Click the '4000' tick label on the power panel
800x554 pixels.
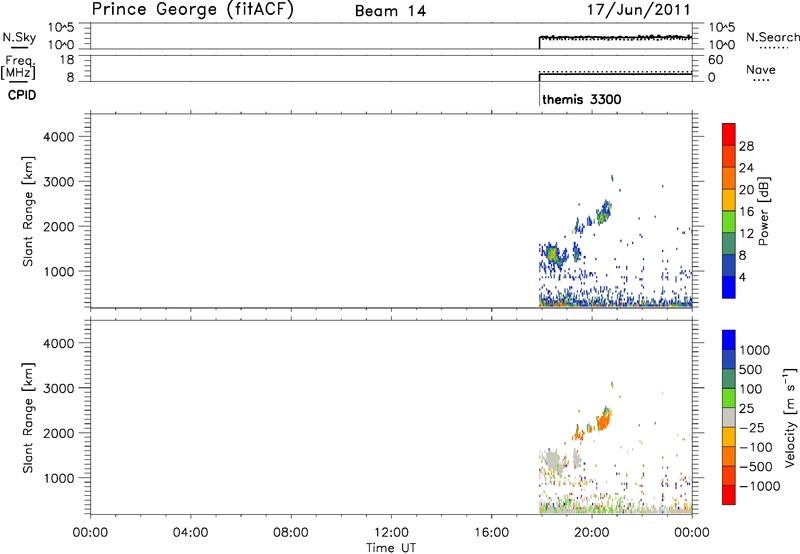[x=59, y=137]
